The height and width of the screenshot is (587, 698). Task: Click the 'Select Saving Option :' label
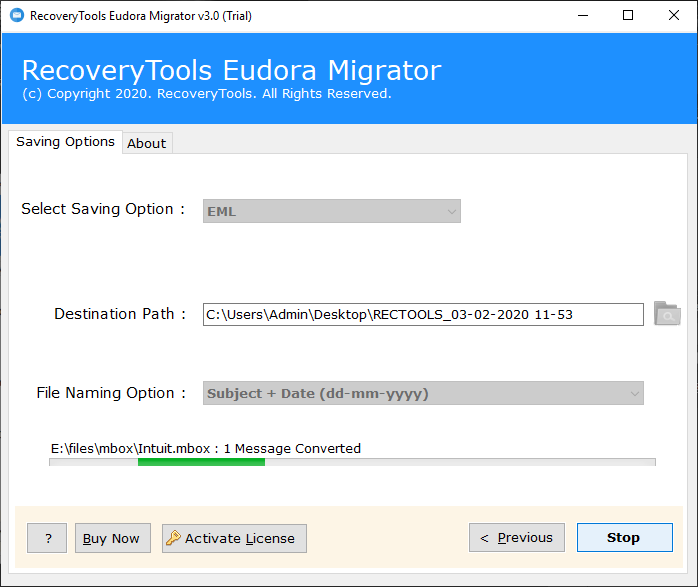(x=103, y=209)
